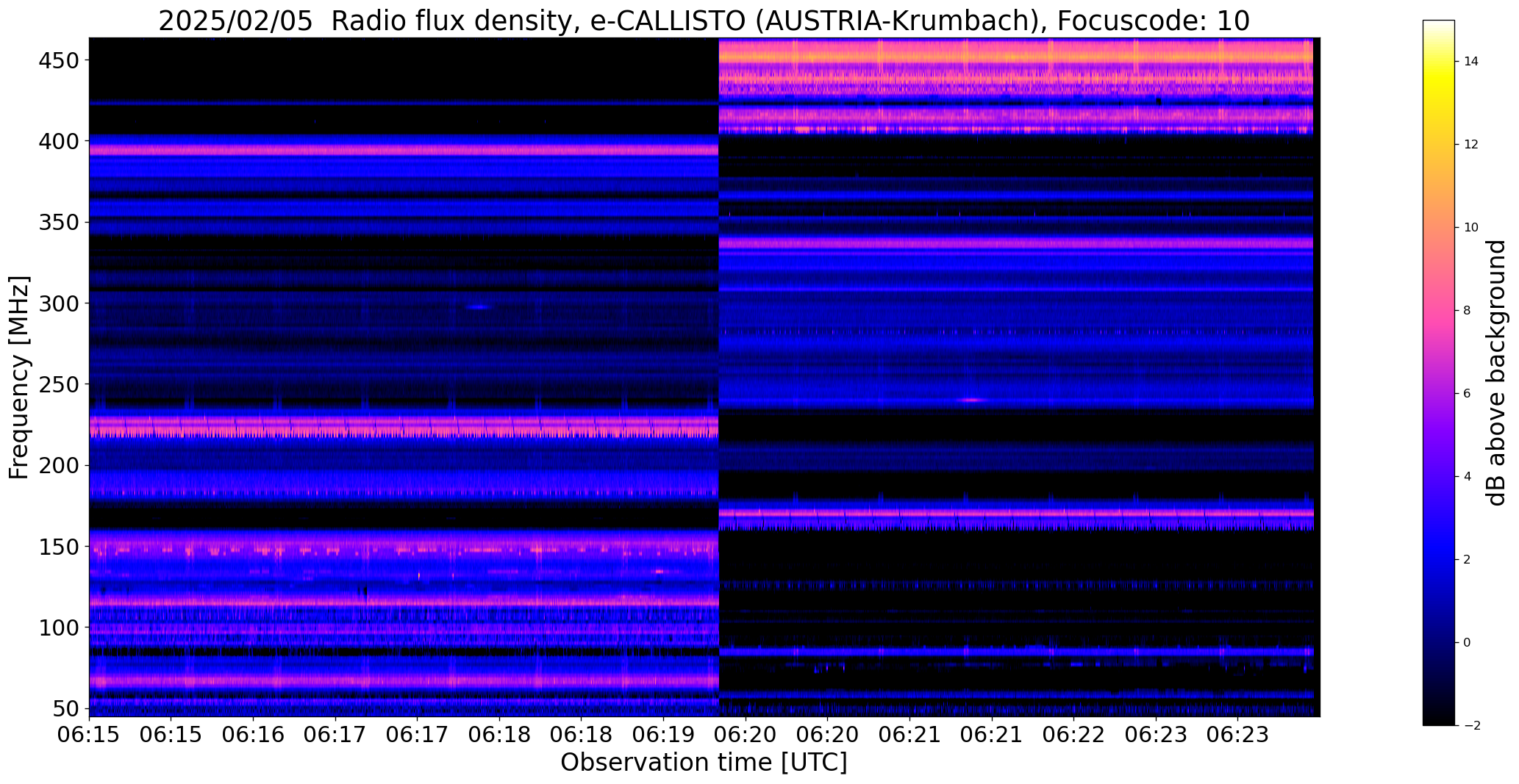Click the small bright blob near 300 MHz
Image resolution: width=1519 pixels, height=784 pixels.
[x=479, y=307]
